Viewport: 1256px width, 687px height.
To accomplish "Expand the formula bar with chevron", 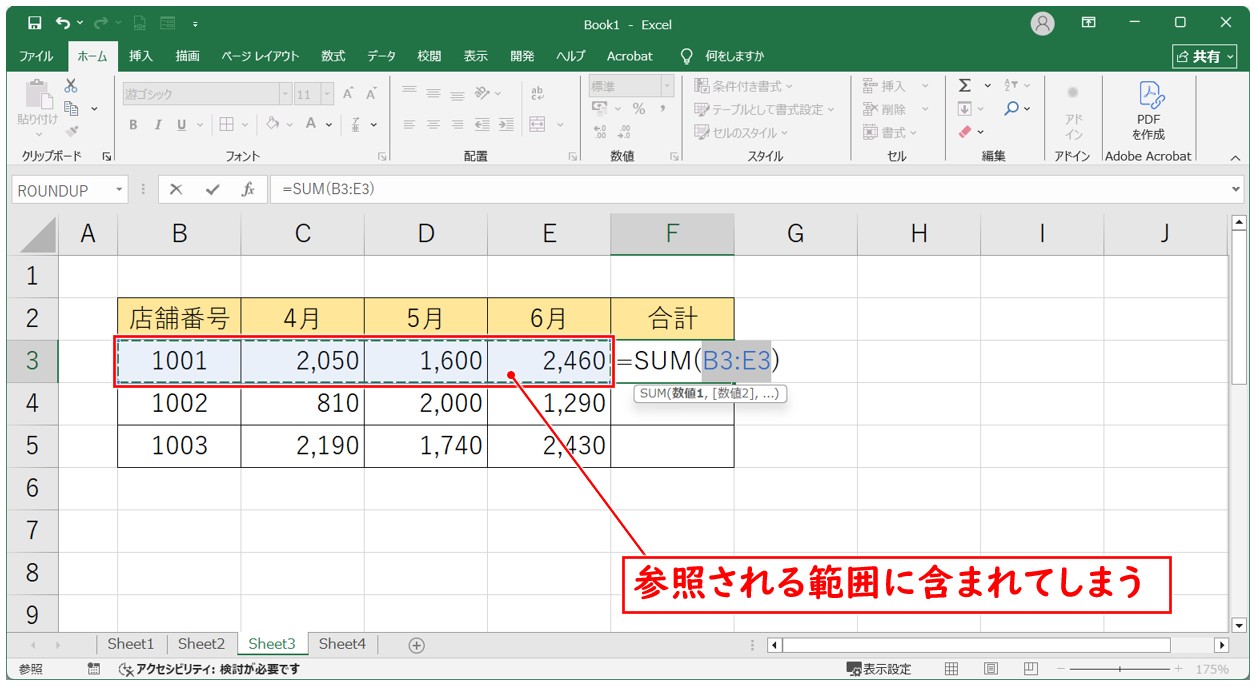I will [1236, 189].
